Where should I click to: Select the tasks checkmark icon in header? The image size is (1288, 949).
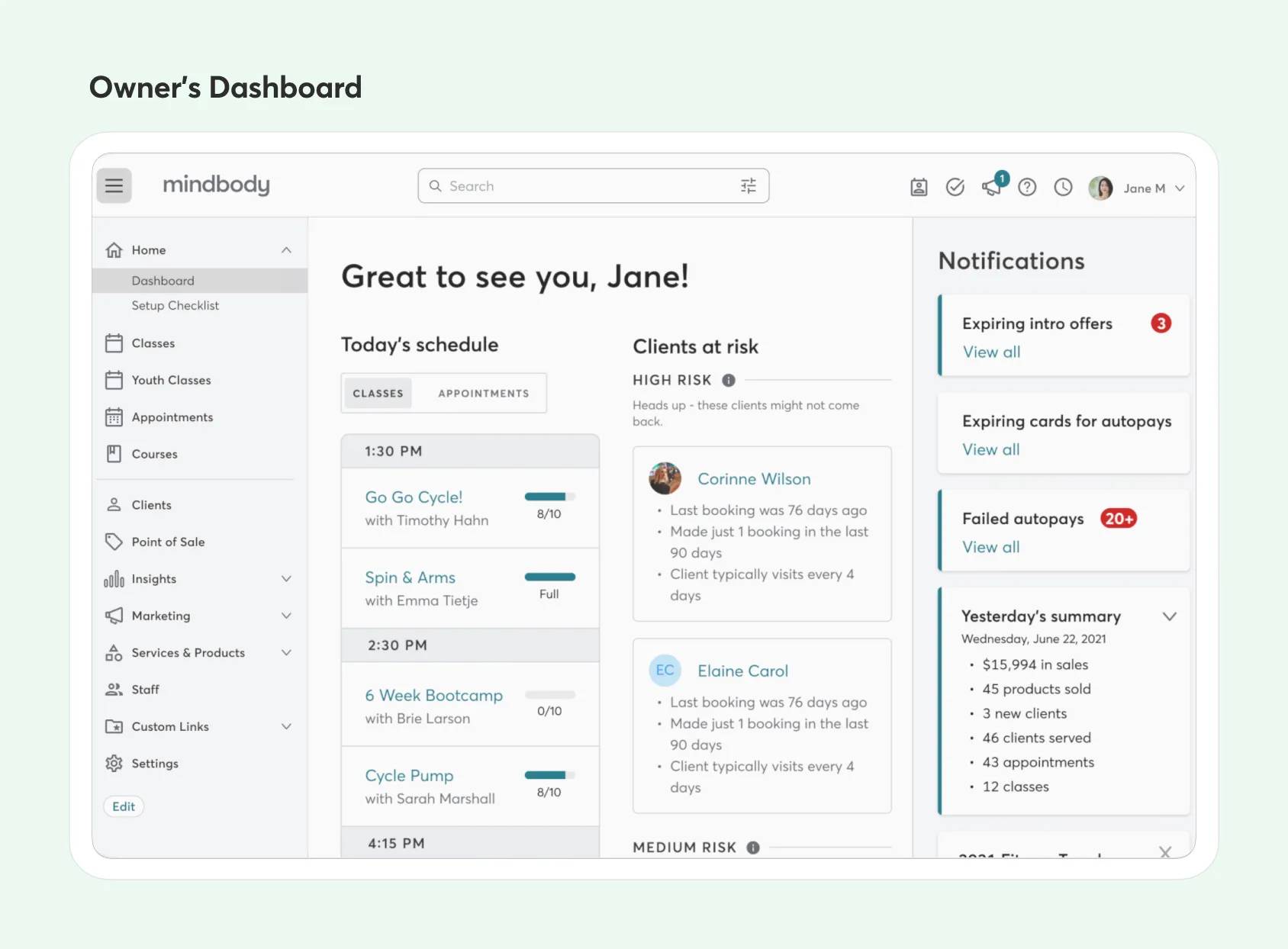click(955, 186)
